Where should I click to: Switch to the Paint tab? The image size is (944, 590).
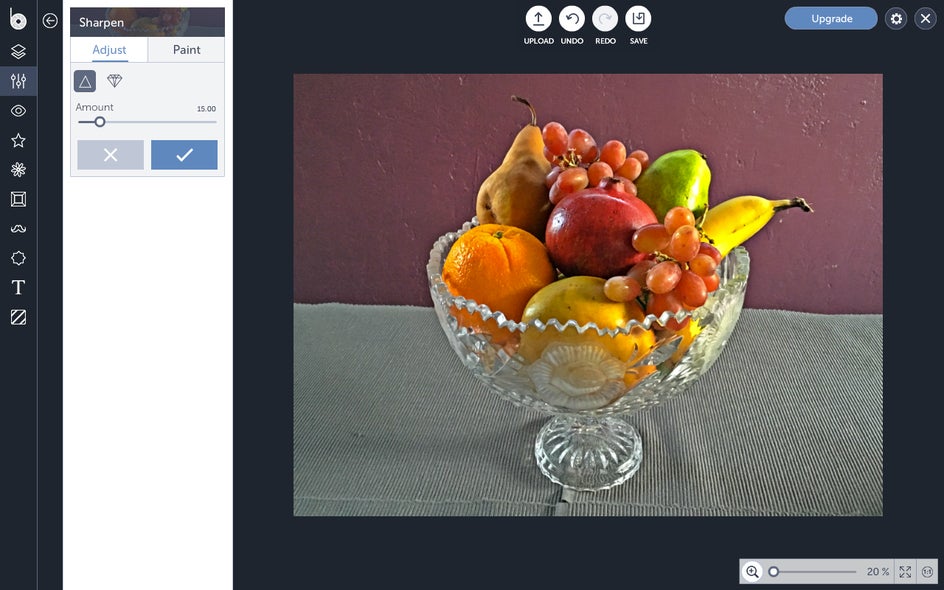click(186, 50)
